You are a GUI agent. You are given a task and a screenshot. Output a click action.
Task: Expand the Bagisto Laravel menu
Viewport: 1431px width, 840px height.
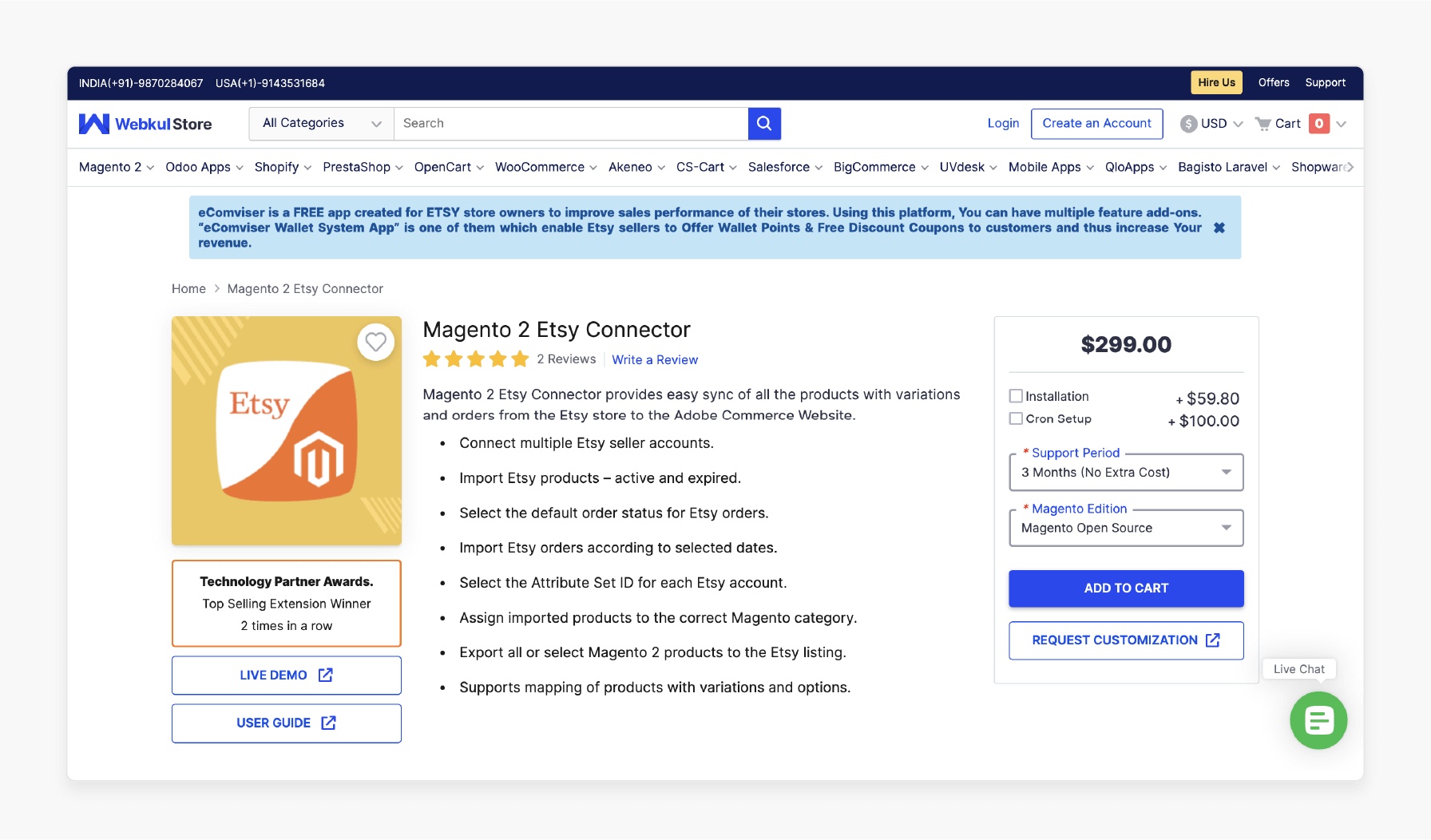click(x=1229, y=167)
